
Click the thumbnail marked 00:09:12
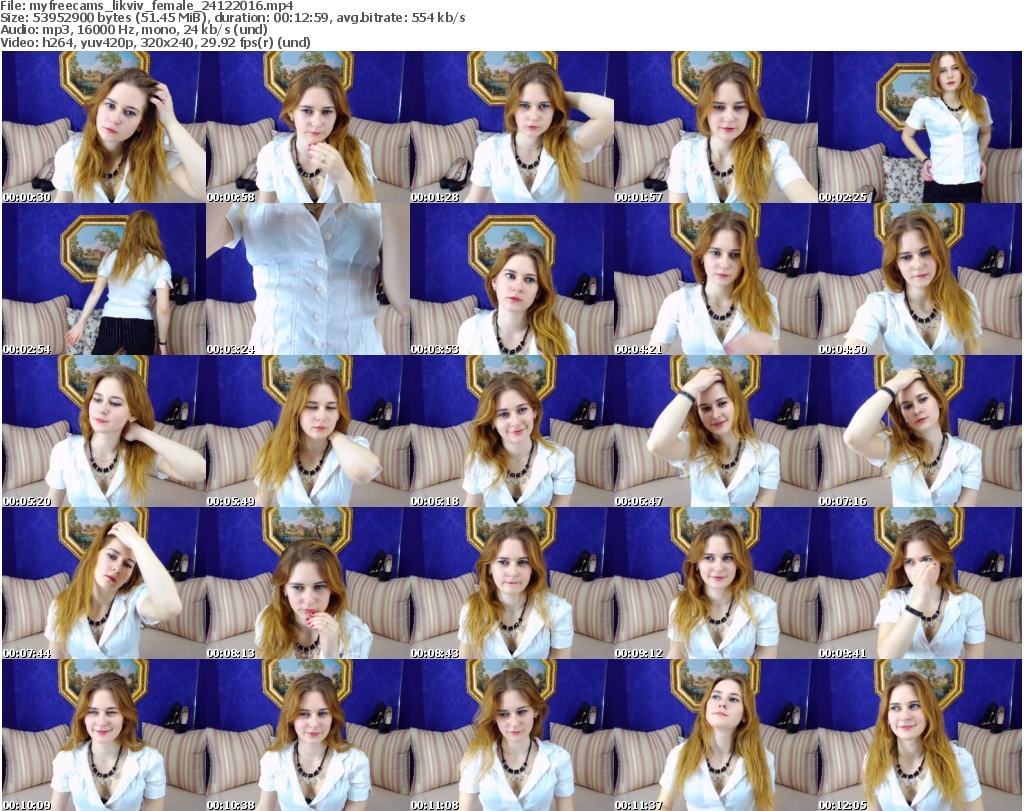(x=716, y=583)
